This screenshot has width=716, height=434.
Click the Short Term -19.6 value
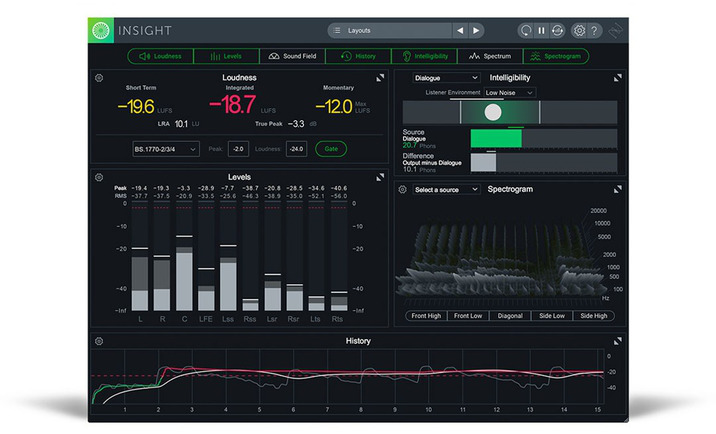point(136,107)
